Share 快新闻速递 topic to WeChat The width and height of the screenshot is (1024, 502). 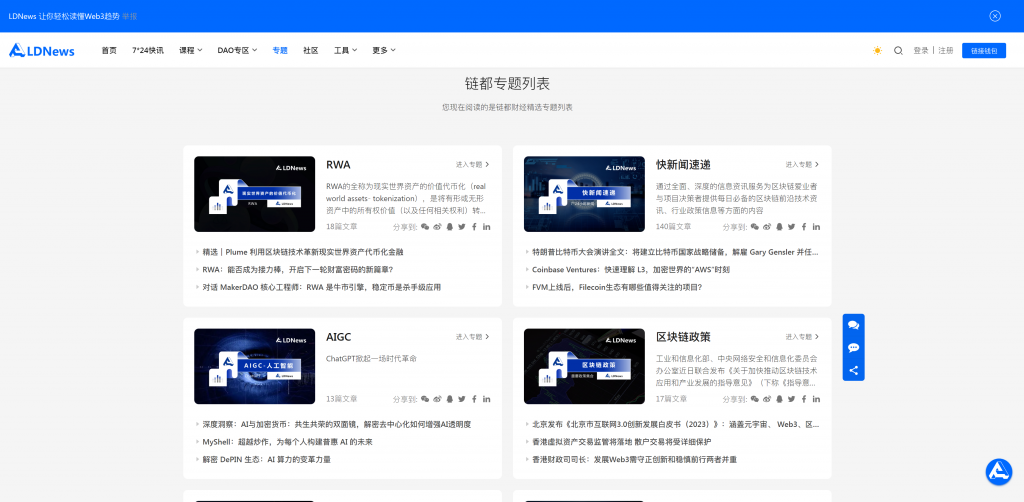click(x=755, y=227)
